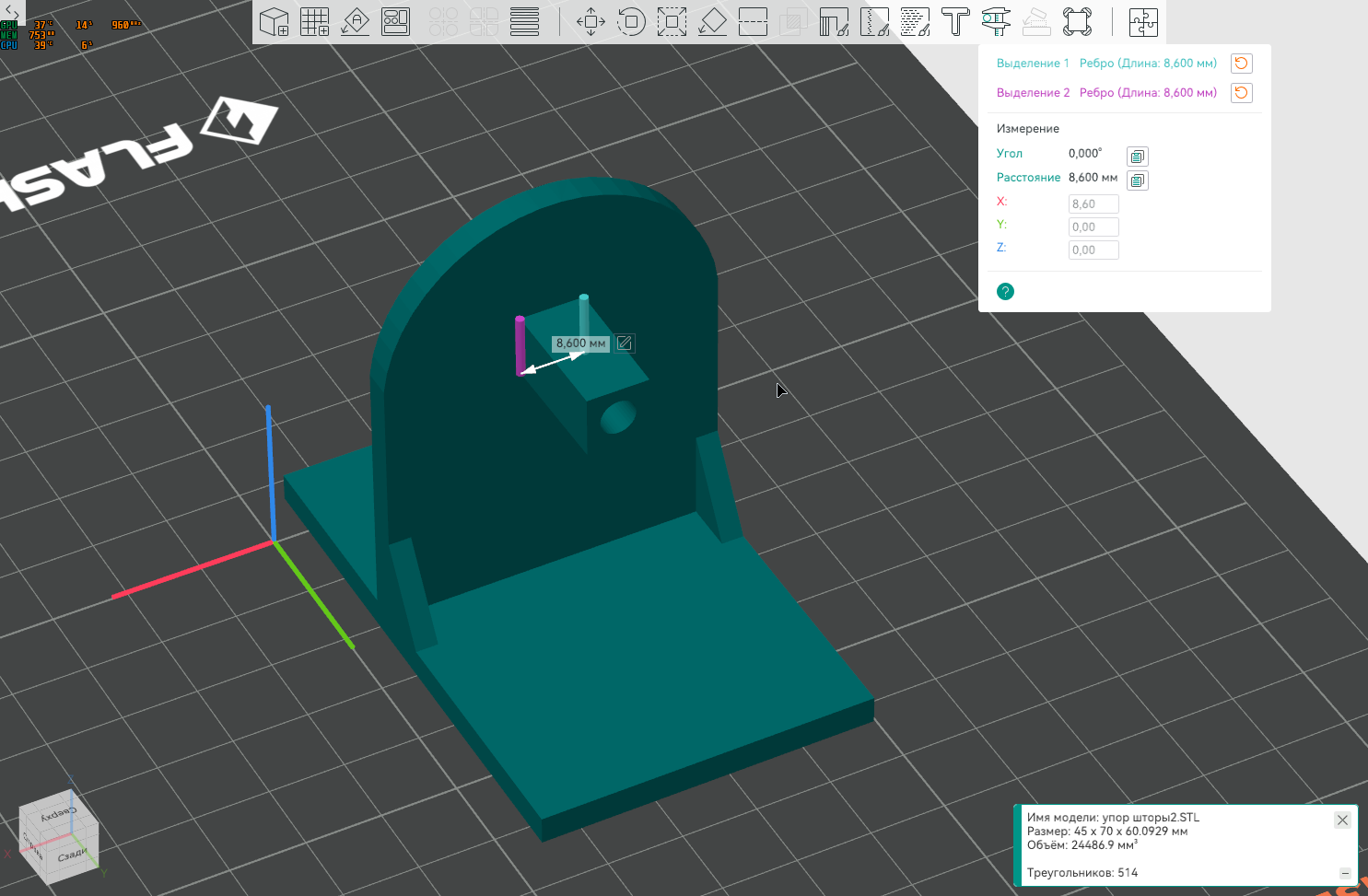Select the Scale gizmo

(x=672, y=22)
